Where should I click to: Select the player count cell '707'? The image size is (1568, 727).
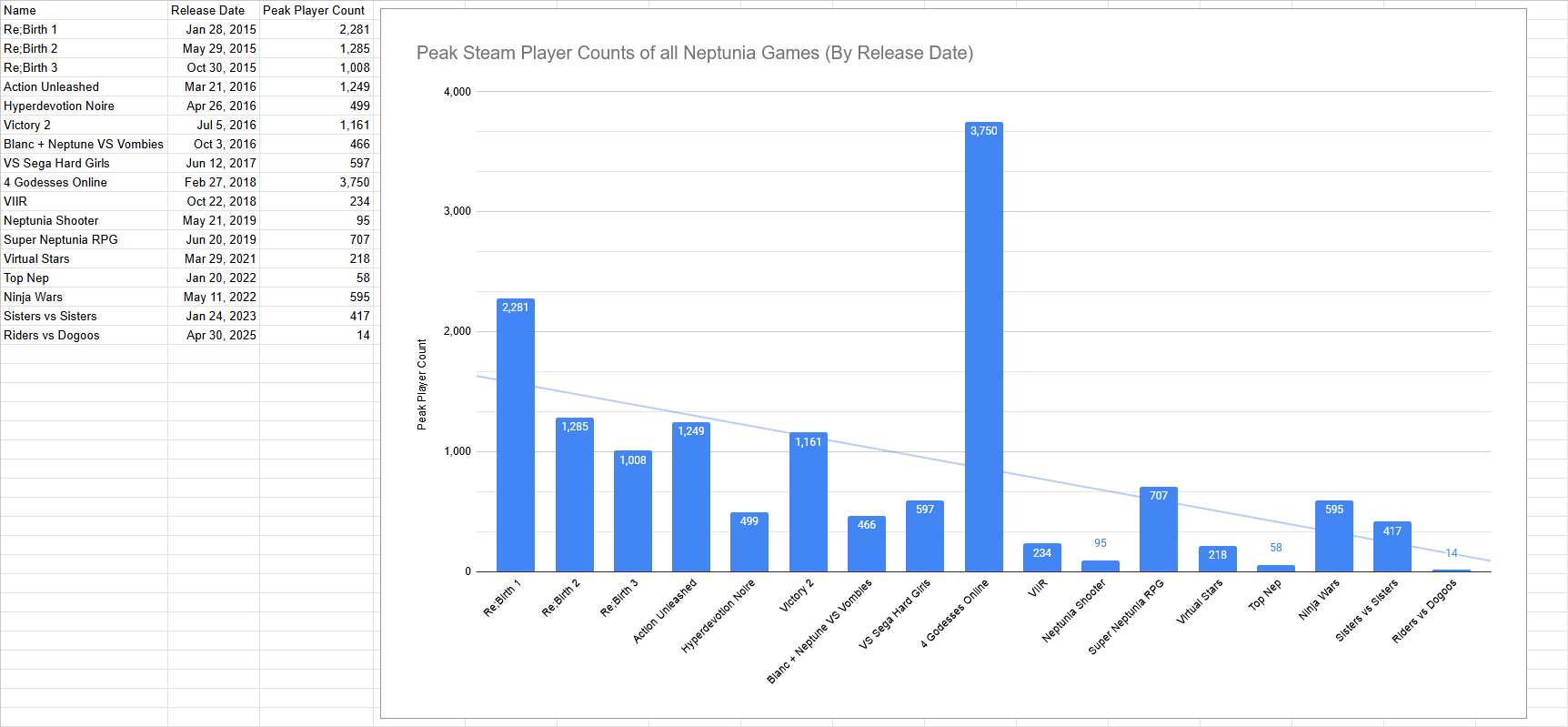coord(317,239)
